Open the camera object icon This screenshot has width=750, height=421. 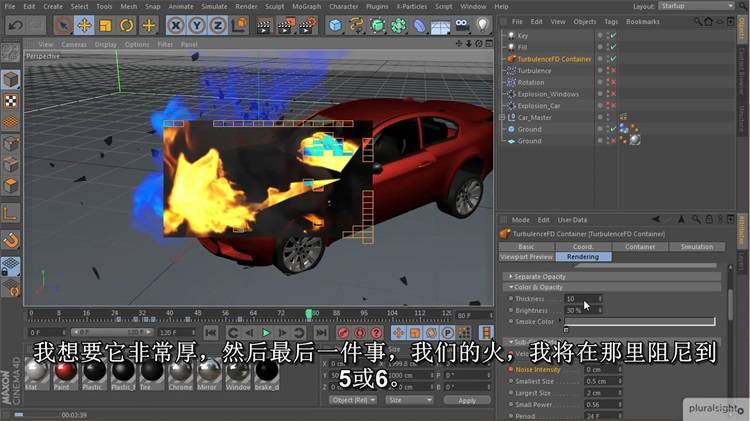[461, 25]
